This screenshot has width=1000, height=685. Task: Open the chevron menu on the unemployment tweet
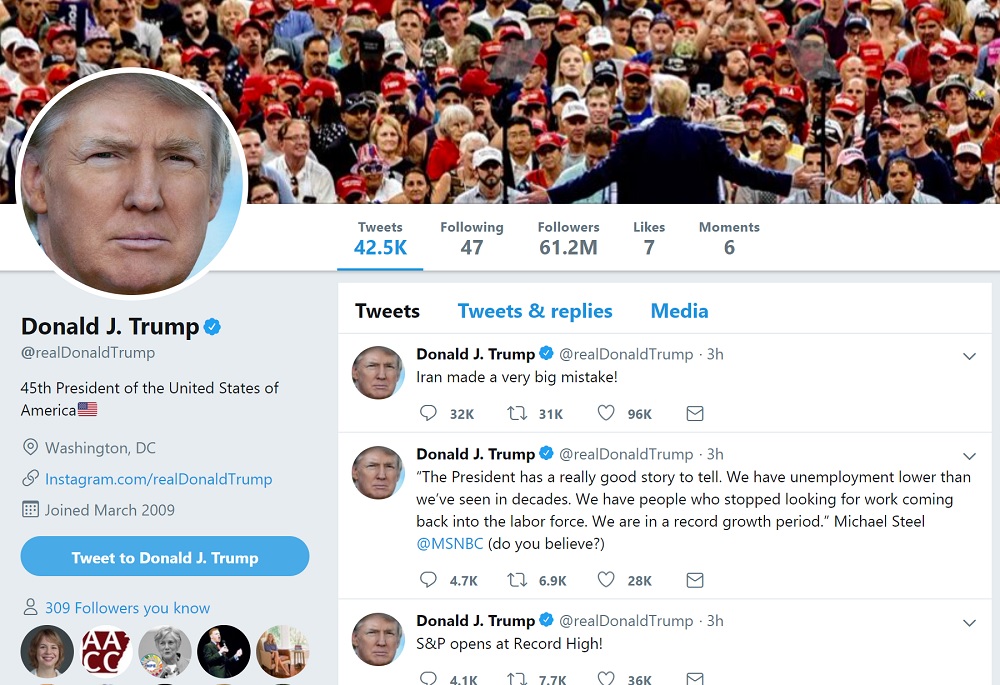[x=969, y=456]
